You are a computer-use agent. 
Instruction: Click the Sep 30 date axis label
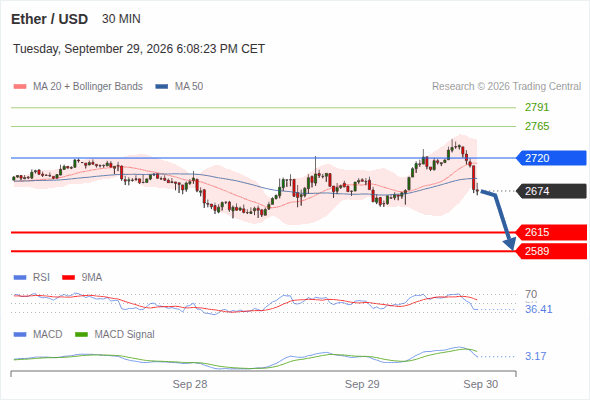click(481, 384)
